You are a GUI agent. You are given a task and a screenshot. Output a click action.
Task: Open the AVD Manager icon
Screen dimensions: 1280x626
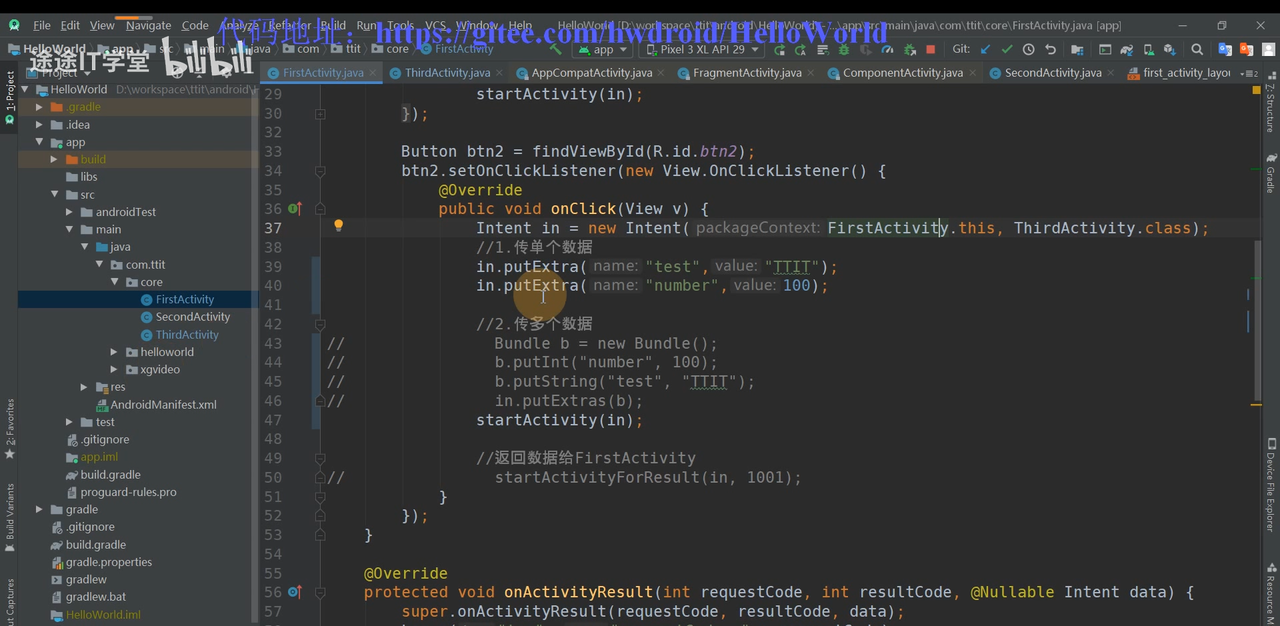click(x=1148, y=49)
